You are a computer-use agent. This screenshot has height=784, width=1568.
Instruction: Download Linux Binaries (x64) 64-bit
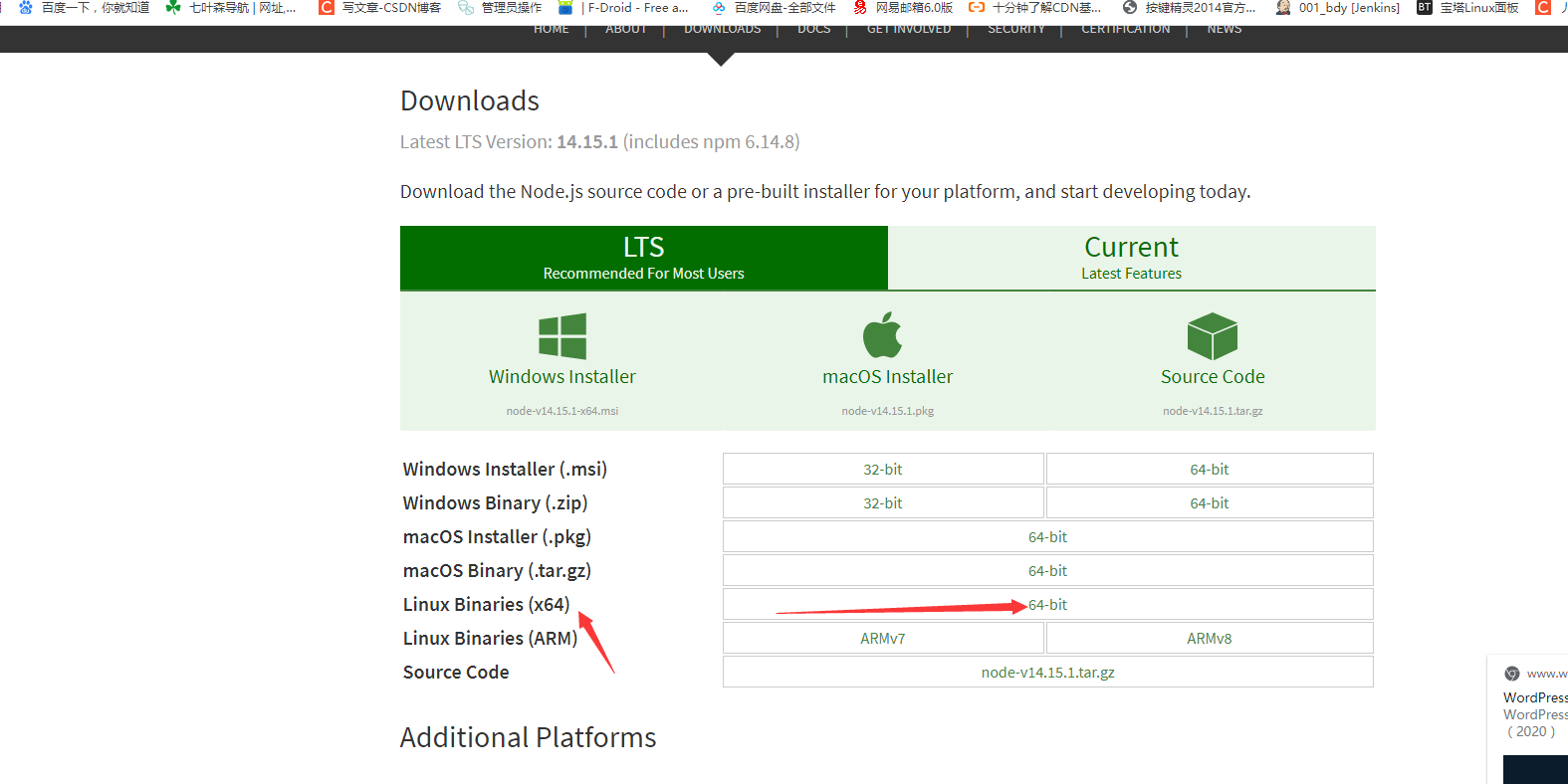pos(1048,604)
